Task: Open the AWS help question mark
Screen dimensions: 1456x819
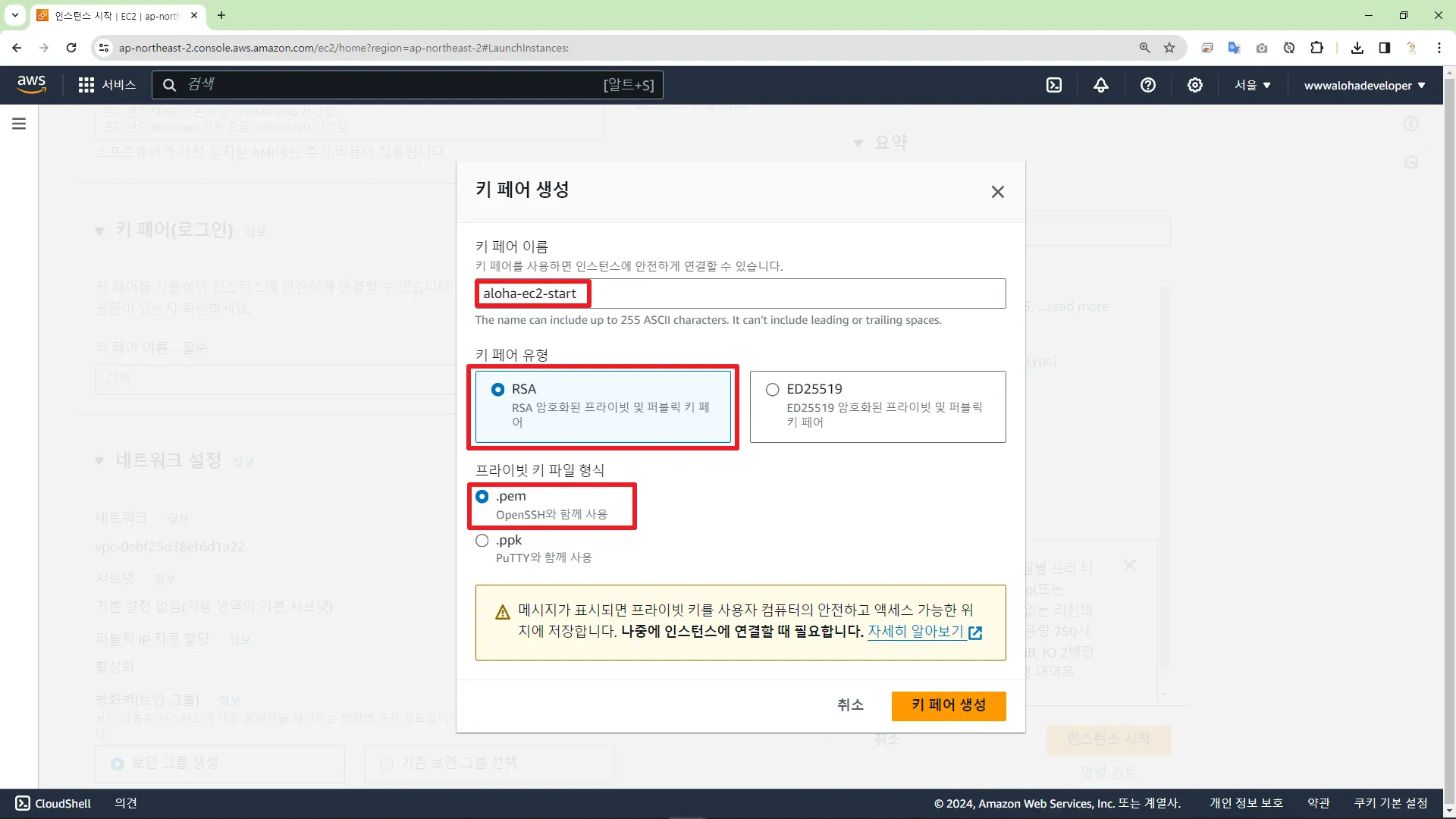Action: (x=1148, y=85)
